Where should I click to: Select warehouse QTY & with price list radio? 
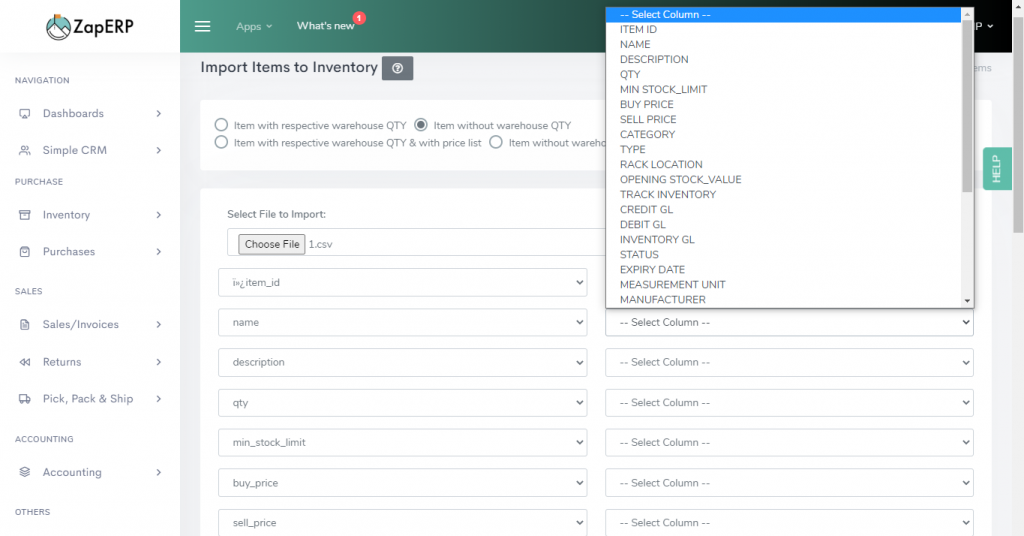221,142
